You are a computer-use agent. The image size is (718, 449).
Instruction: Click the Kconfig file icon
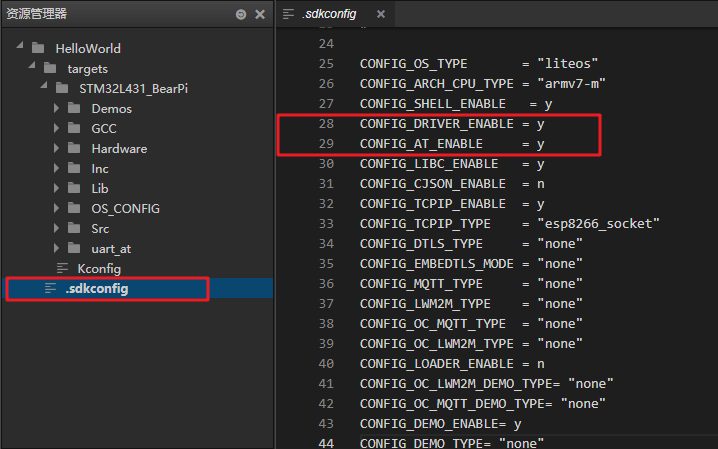(62, 268)
